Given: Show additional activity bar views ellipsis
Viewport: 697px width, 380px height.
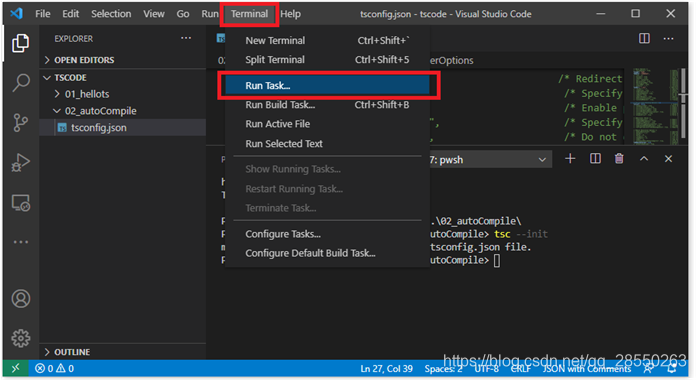Looking at the screenshot, I should [x=20, y=242].
